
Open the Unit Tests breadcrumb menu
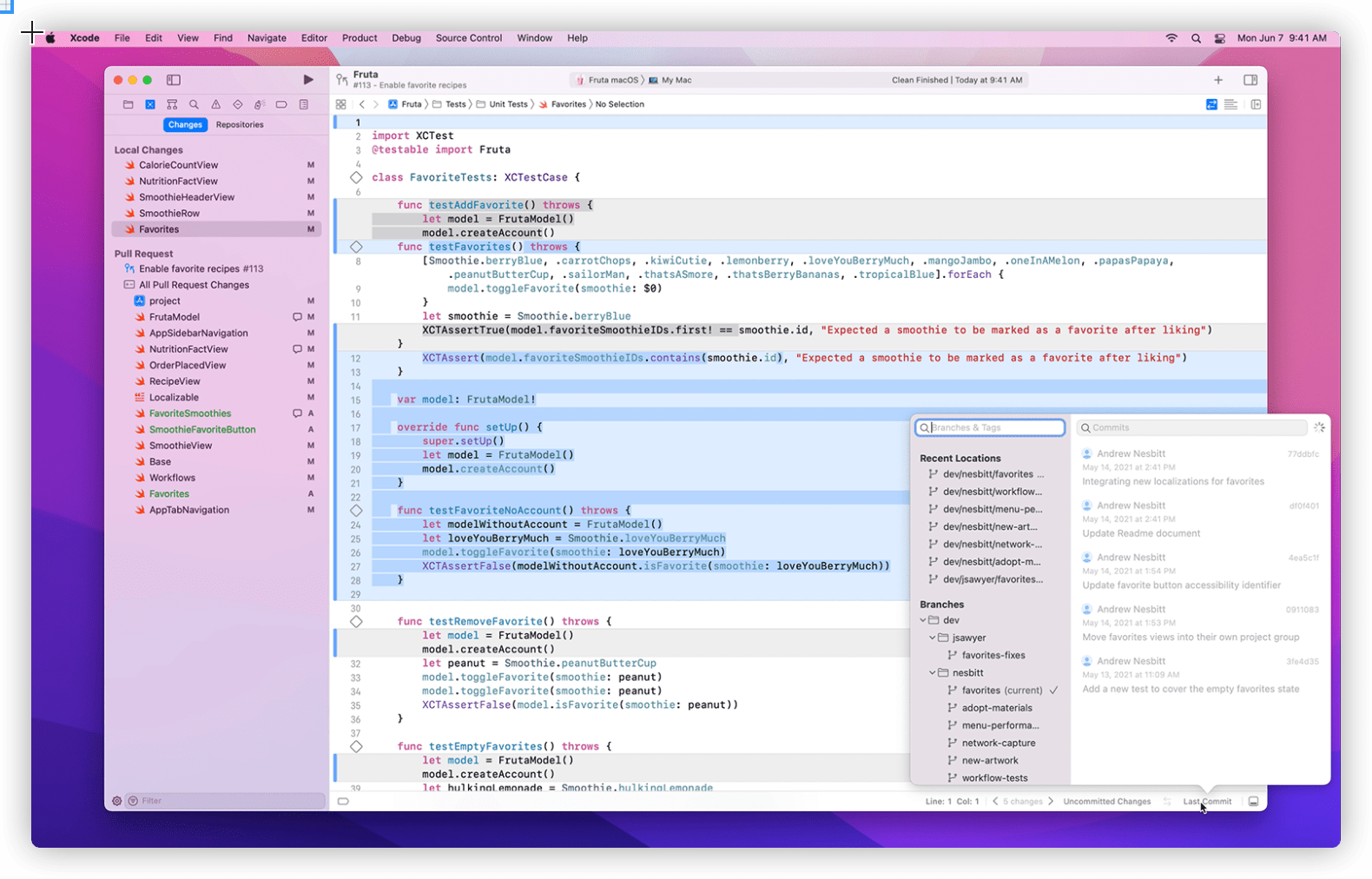(502, 104)
